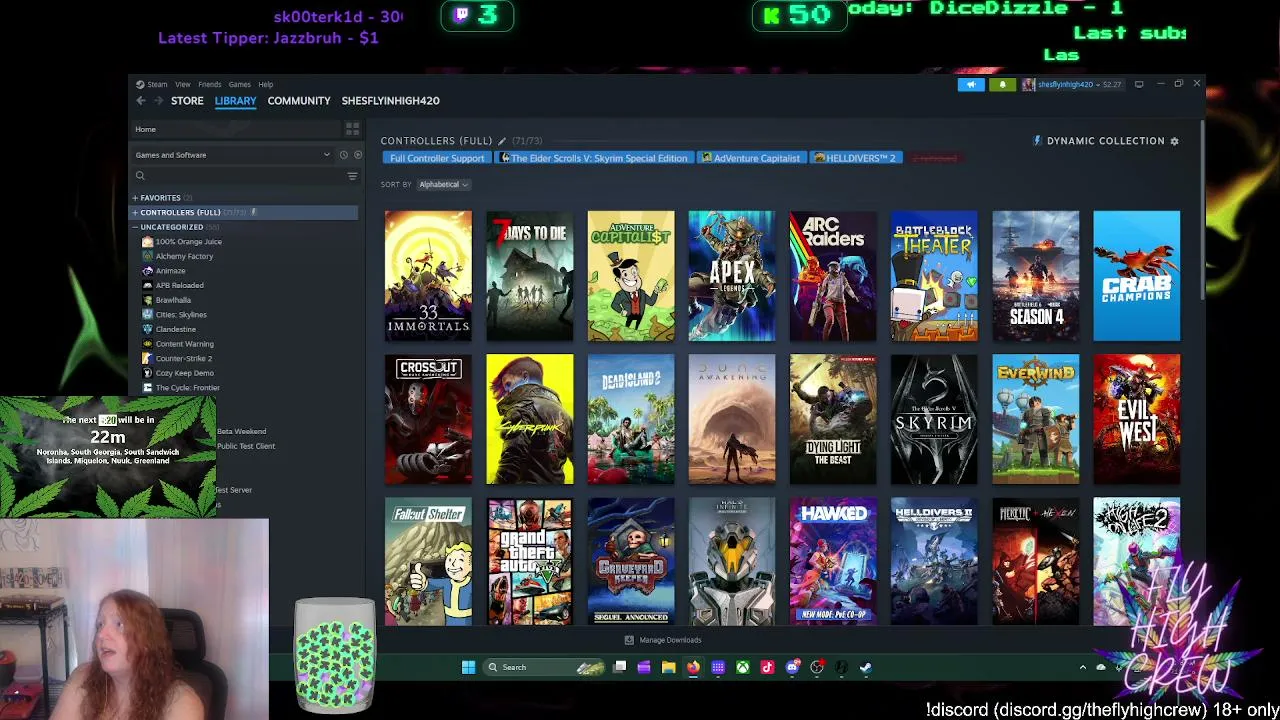Image resolution: width=1280 pixels, height=720 pixels.
Task: Go forward with the Steam forward arrow
Action: point(158,101)
